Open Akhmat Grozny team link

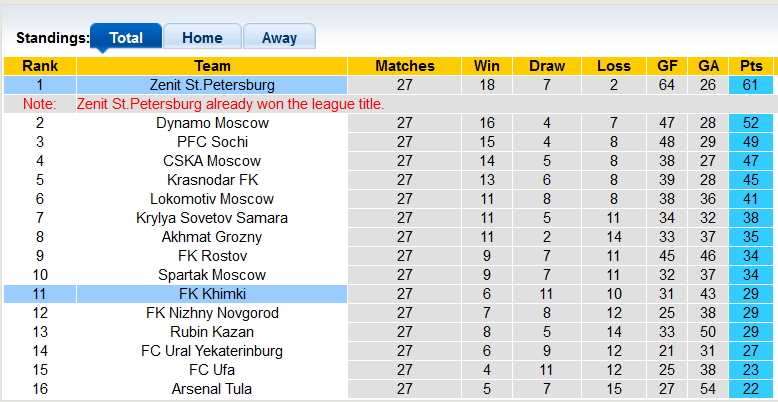point(212,237)
